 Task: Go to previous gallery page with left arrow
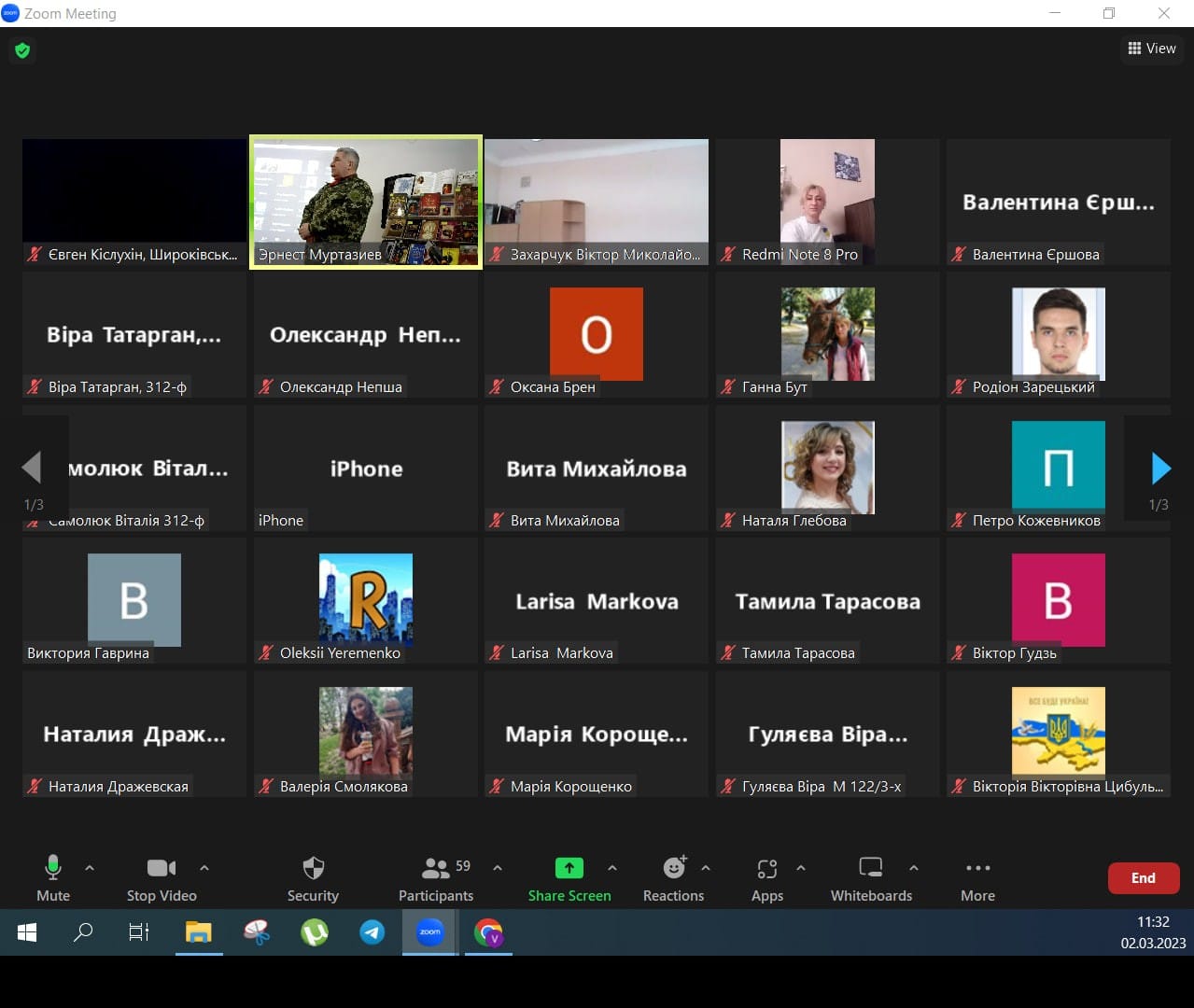pyautogui.click(x=32, y=469)
